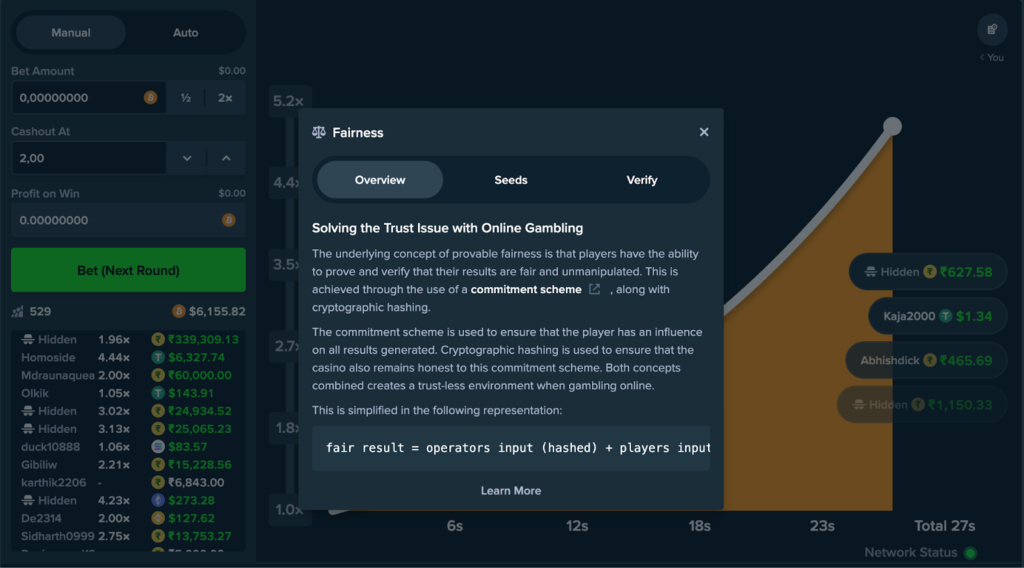Image resolution: width=1024 pixels, height=568 pixels.
Task: Switch to Auto betting mode
Action: coord(186,33)
